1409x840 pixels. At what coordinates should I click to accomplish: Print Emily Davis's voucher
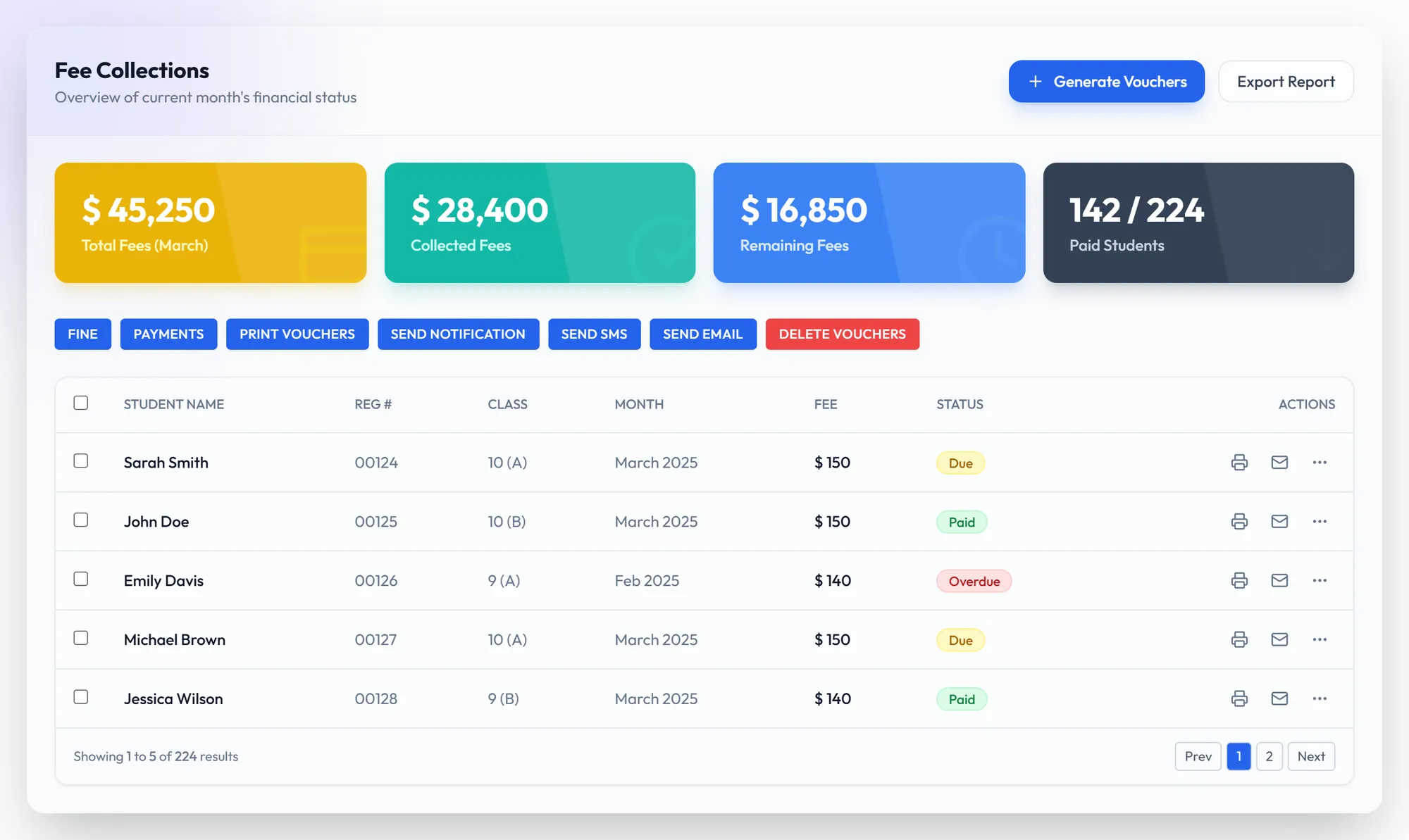pyautogui.click(x=1239, y=581)
